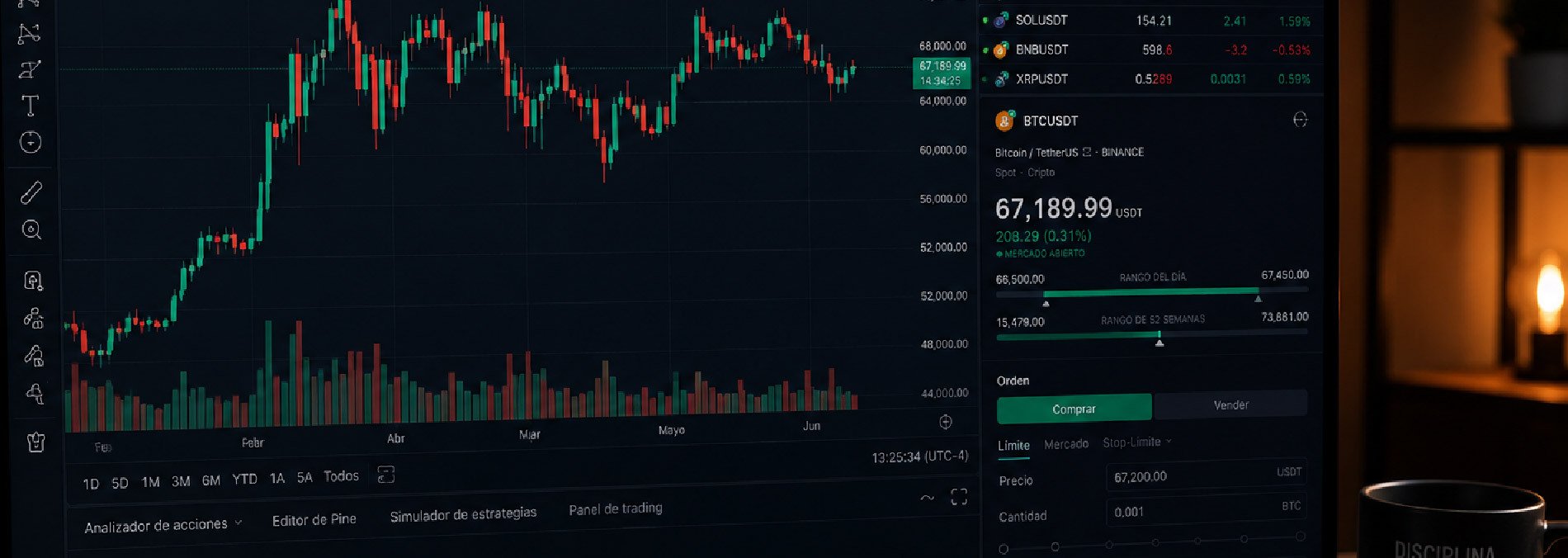Open the SOLUSDT watchlist row

point(1150,20)
